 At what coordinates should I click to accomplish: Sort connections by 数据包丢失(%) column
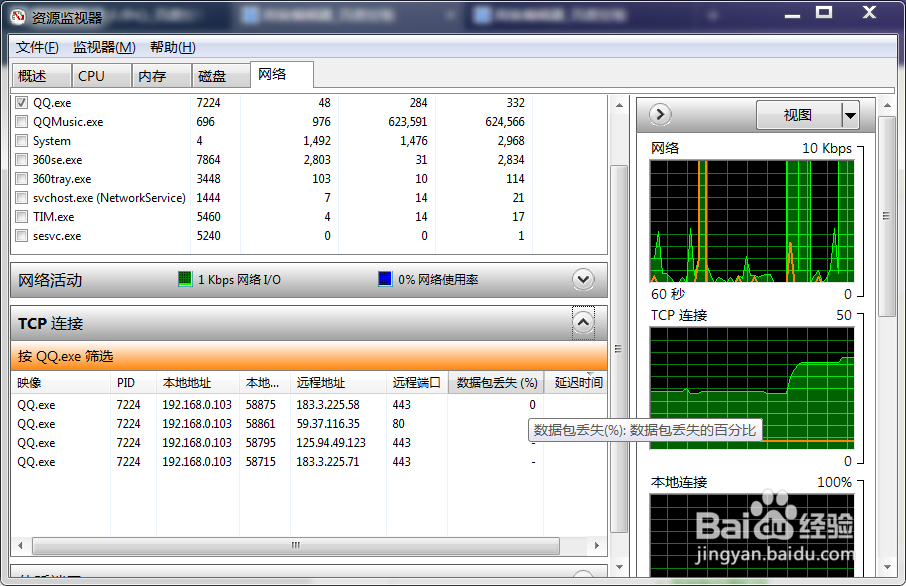point(496,382)
